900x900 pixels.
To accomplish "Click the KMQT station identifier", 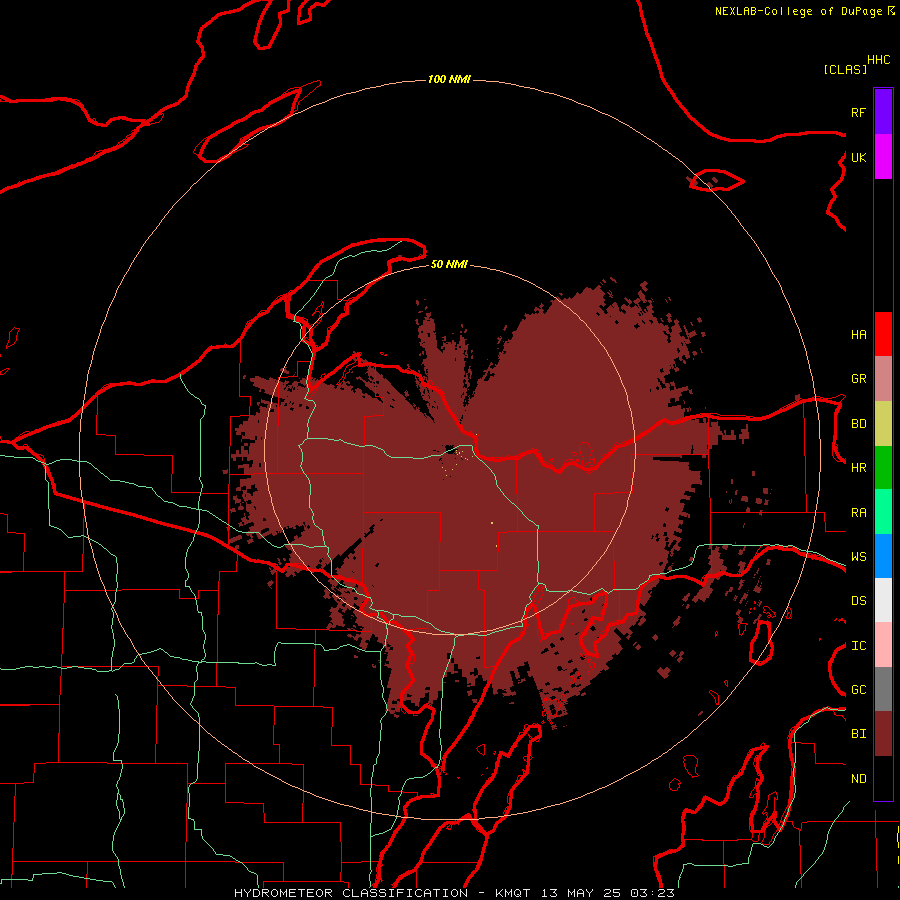I will pos(513,893).
